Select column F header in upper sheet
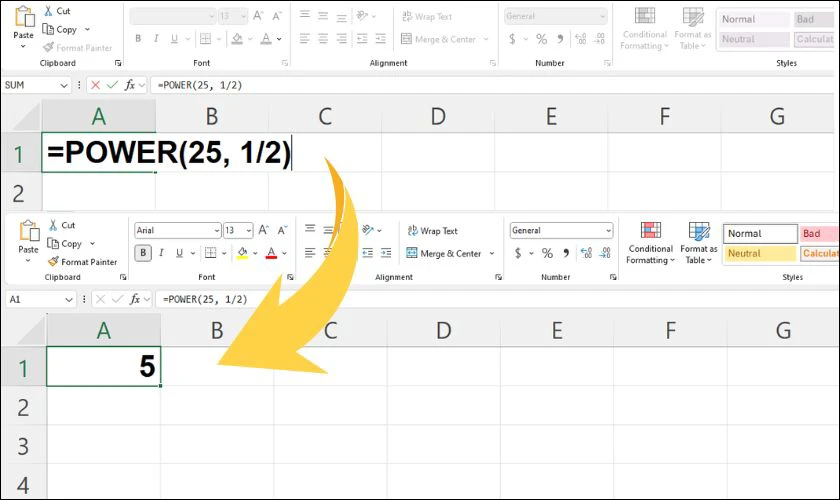Viewport: 840px width, 500px height. point(664,116)
